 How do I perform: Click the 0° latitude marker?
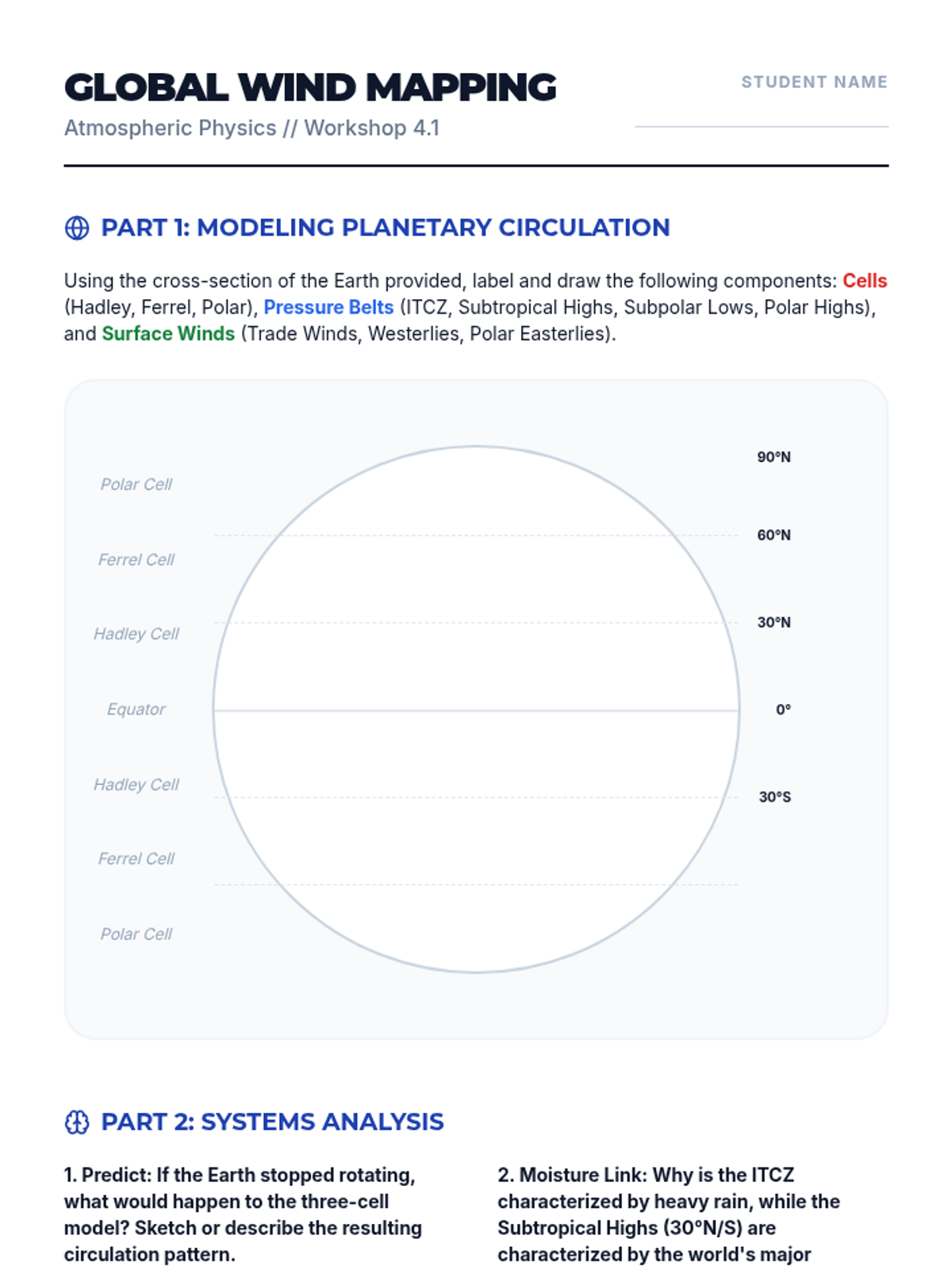[x=783, y=710]
